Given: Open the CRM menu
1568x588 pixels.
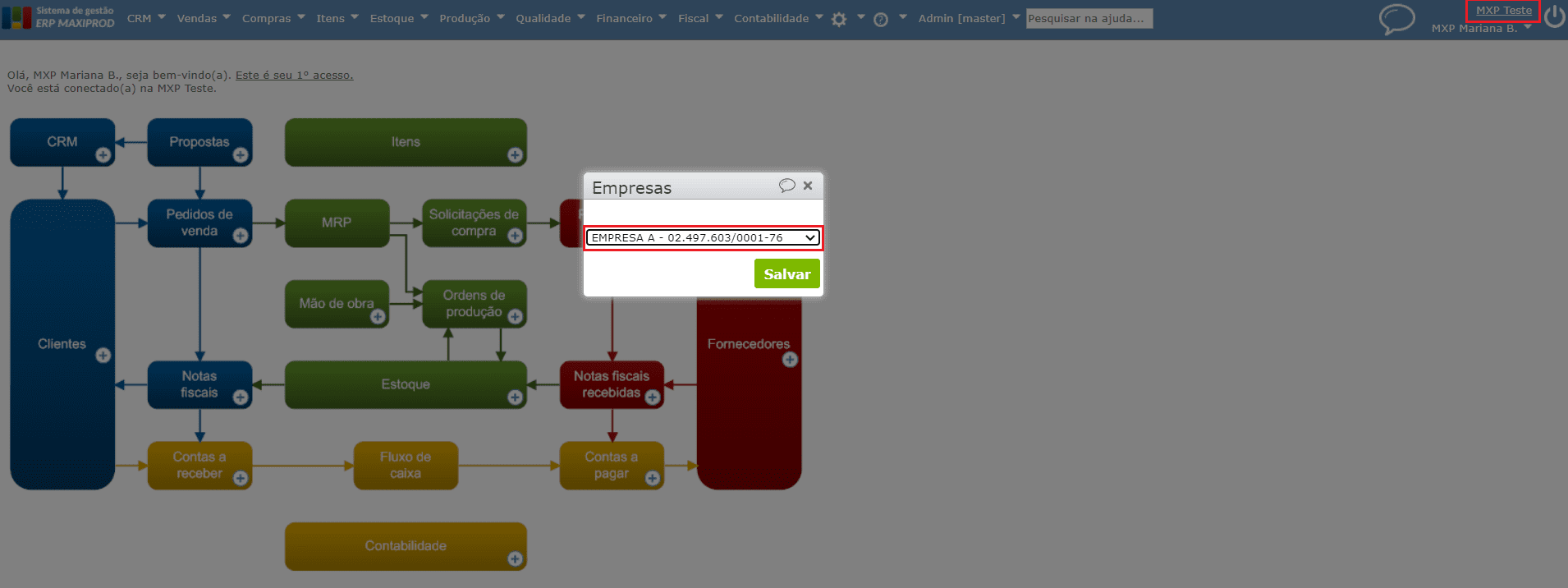Looking at the screenshot, I should click(x=146, y=18).
